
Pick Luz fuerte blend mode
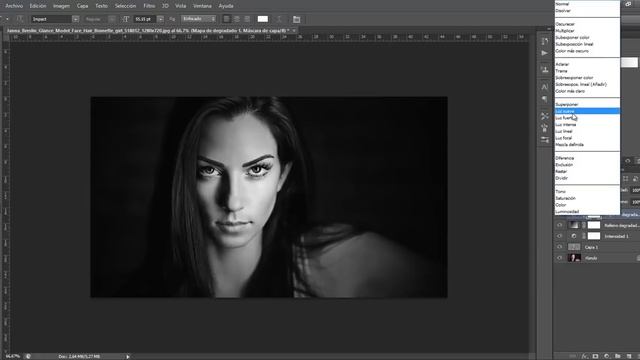587,118
